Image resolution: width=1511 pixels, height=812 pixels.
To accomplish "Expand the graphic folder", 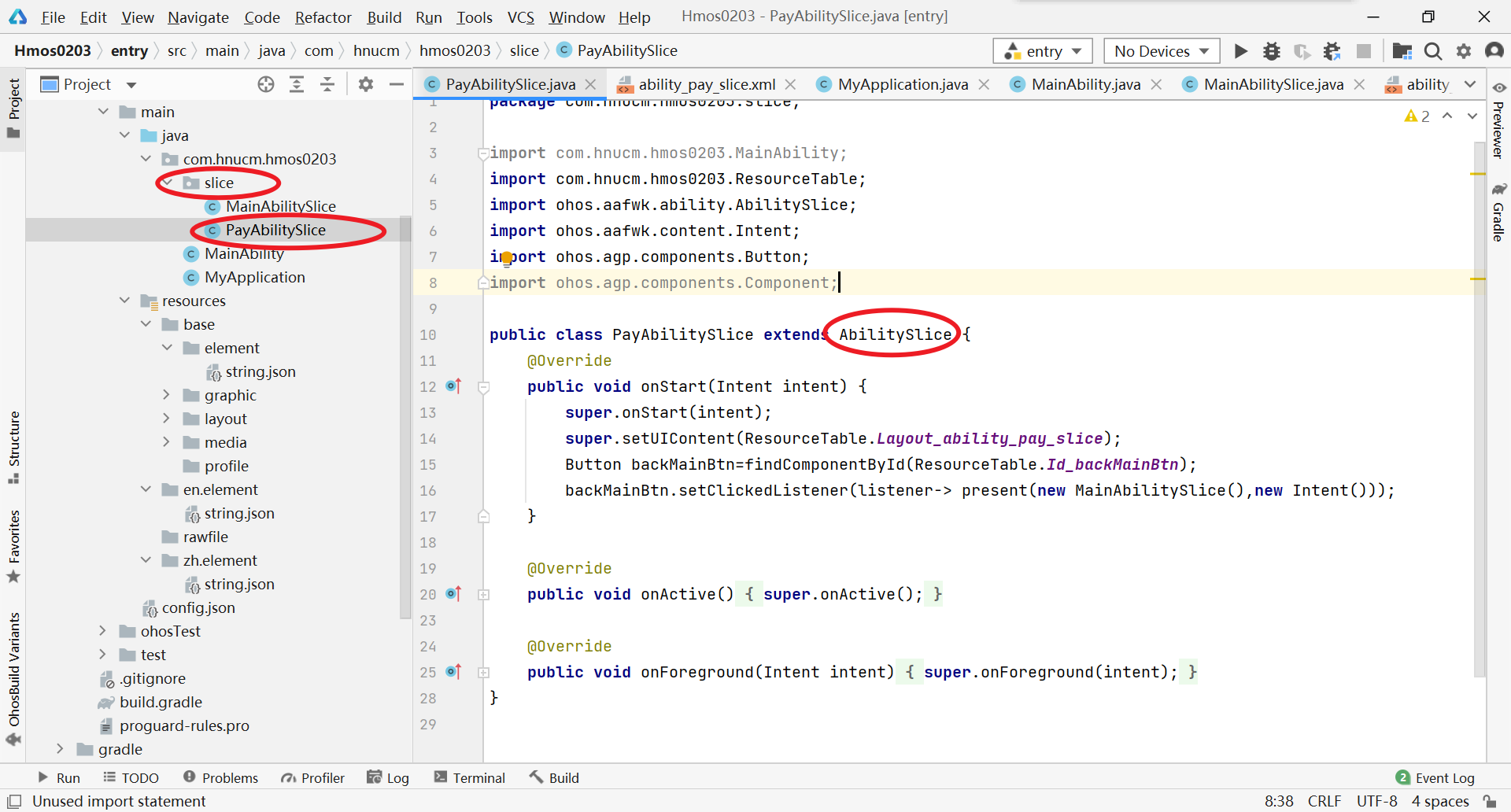I will [166, 395].
